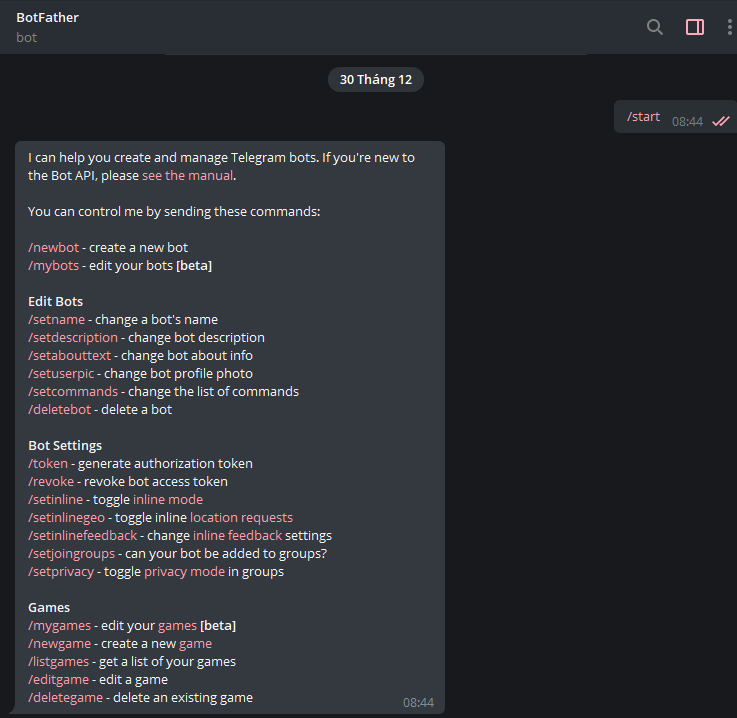Open the BotFather chat header title
737x718 pixels.
[x=48, y=17]
